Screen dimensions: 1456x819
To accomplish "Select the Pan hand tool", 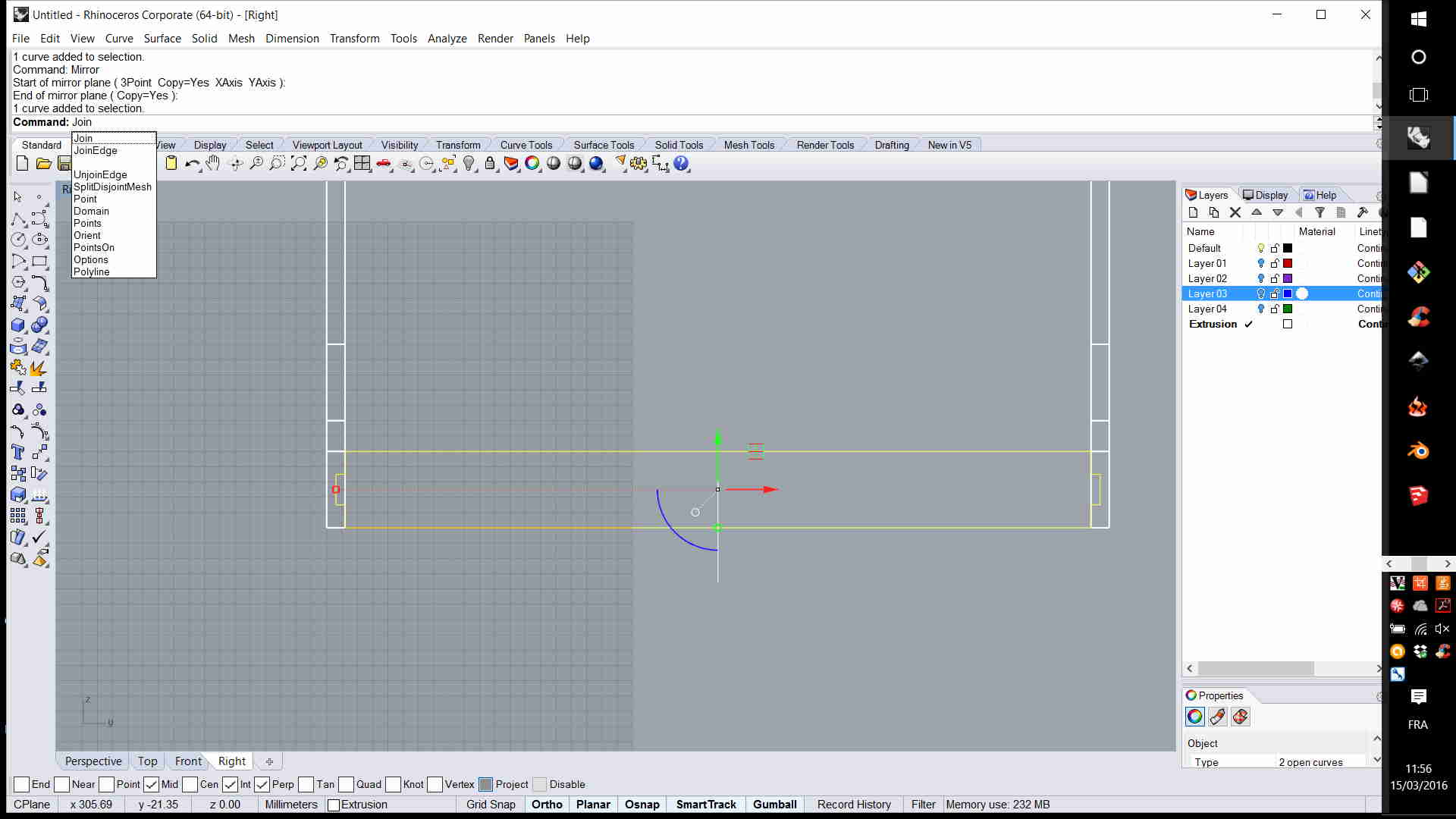I will [213, 164].
